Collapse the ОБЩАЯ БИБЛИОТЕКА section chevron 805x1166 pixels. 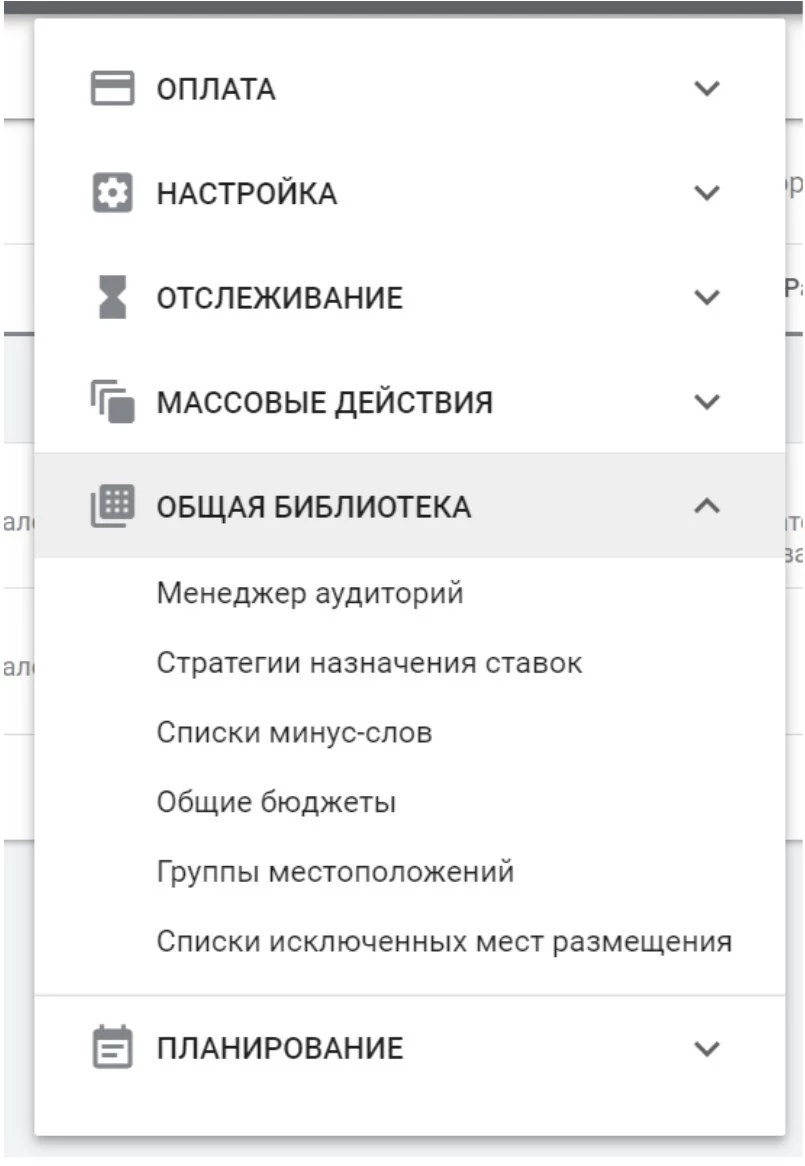point(706,506)
